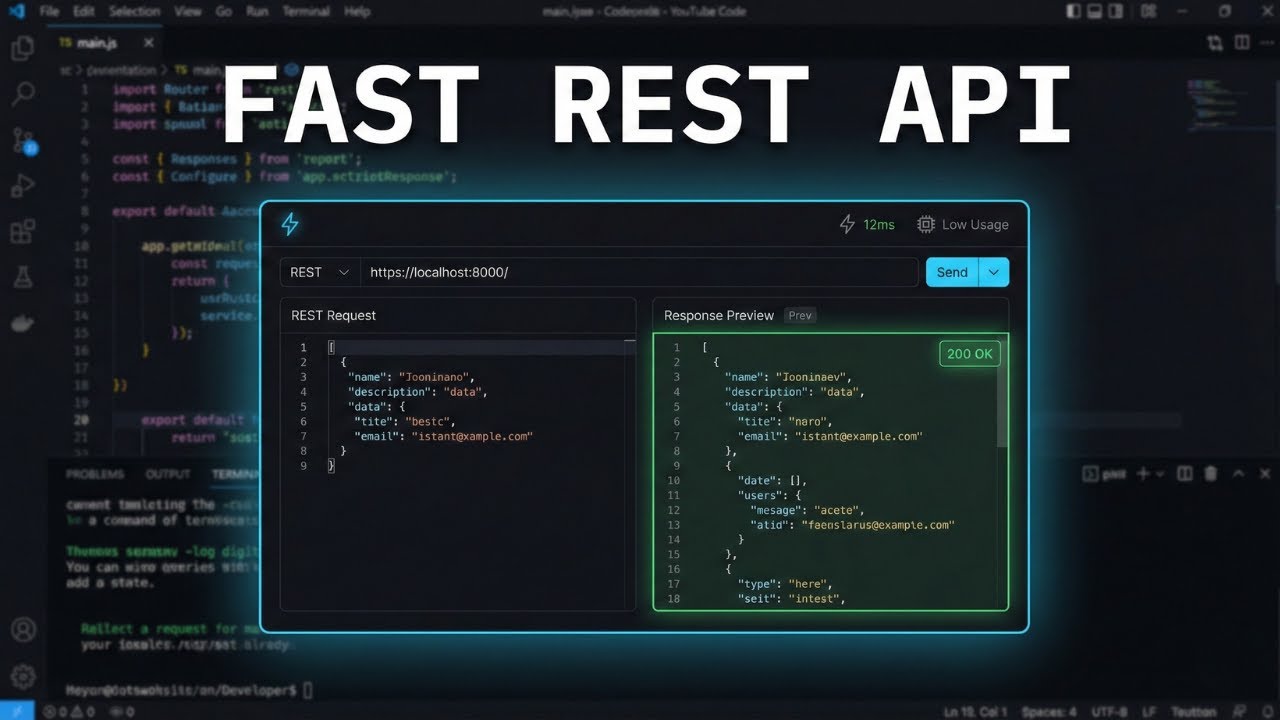Open the Search icon in the activity bar

pos(22,95)
